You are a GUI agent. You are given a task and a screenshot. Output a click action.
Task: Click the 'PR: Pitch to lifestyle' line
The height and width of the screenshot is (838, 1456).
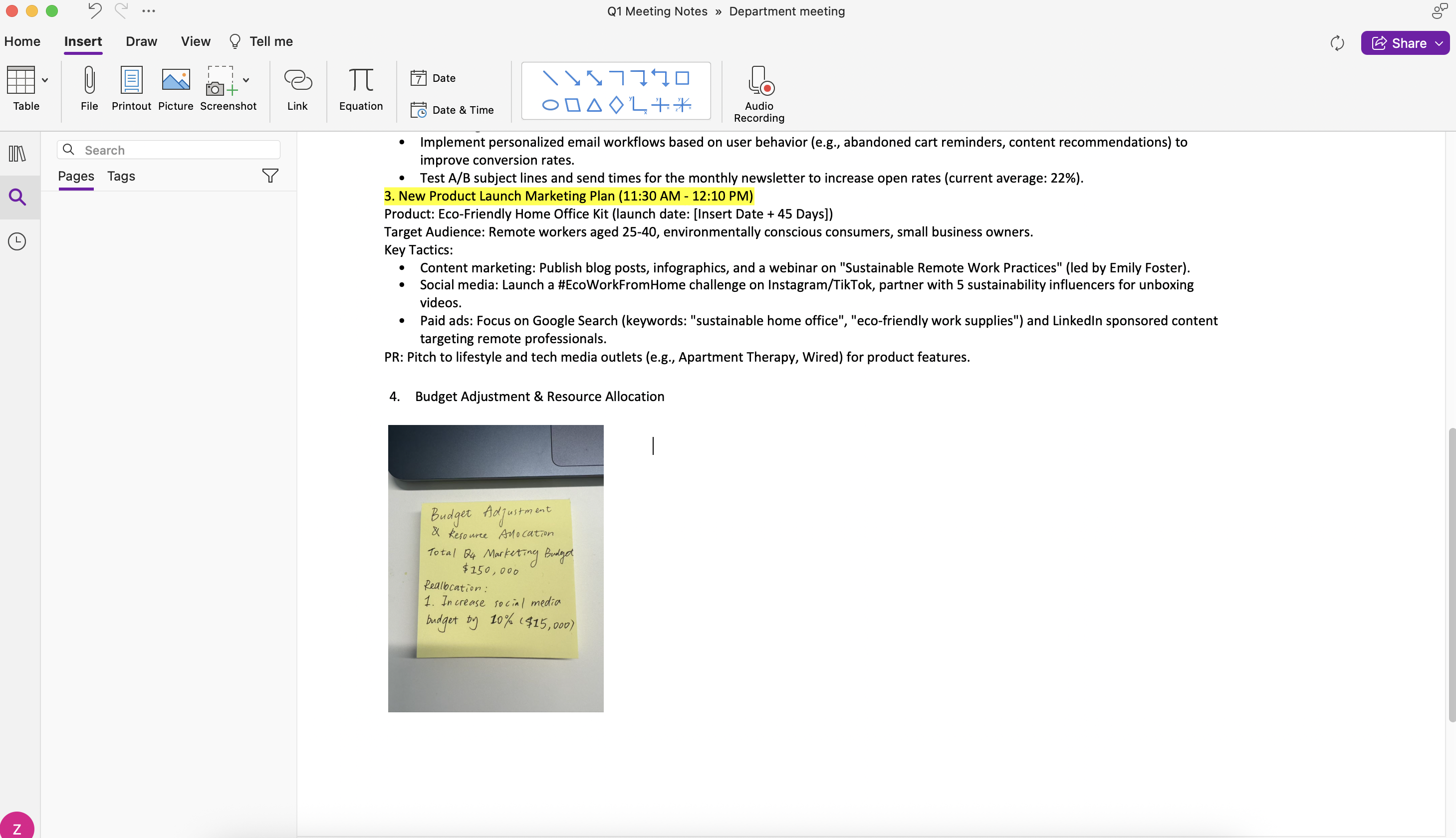point(677,358)
